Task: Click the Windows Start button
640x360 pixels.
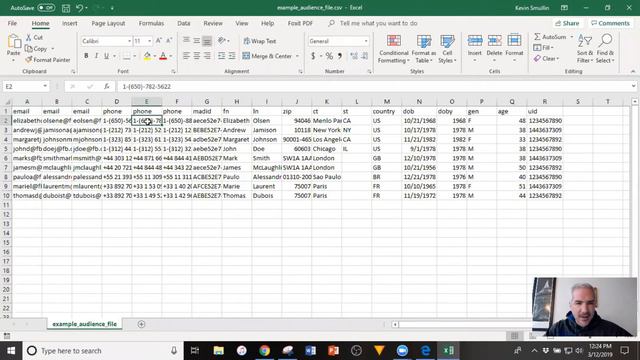Action: click(11, 351)
